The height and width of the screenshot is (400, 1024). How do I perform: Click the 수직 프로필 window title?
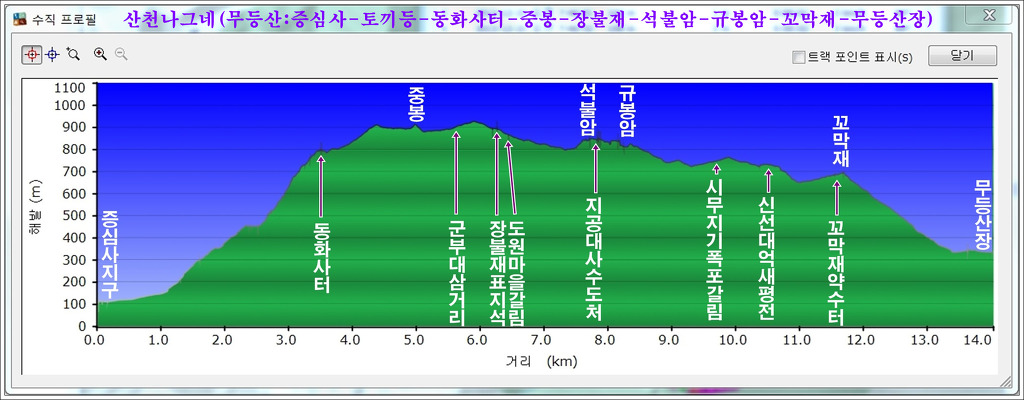point(64,20)
